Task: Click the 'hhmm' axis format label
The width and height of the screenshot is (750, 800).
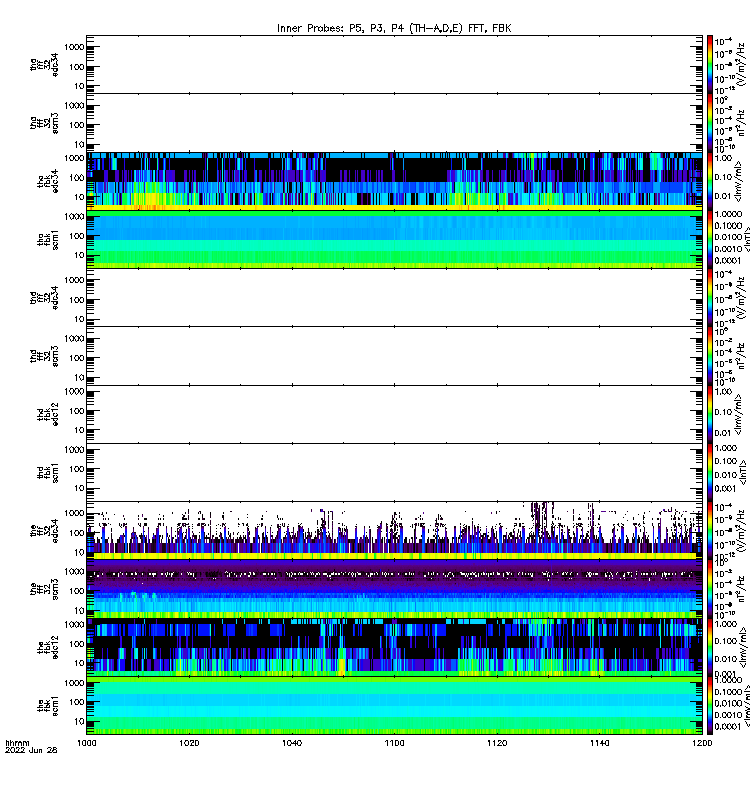Action: pos(17,743)
